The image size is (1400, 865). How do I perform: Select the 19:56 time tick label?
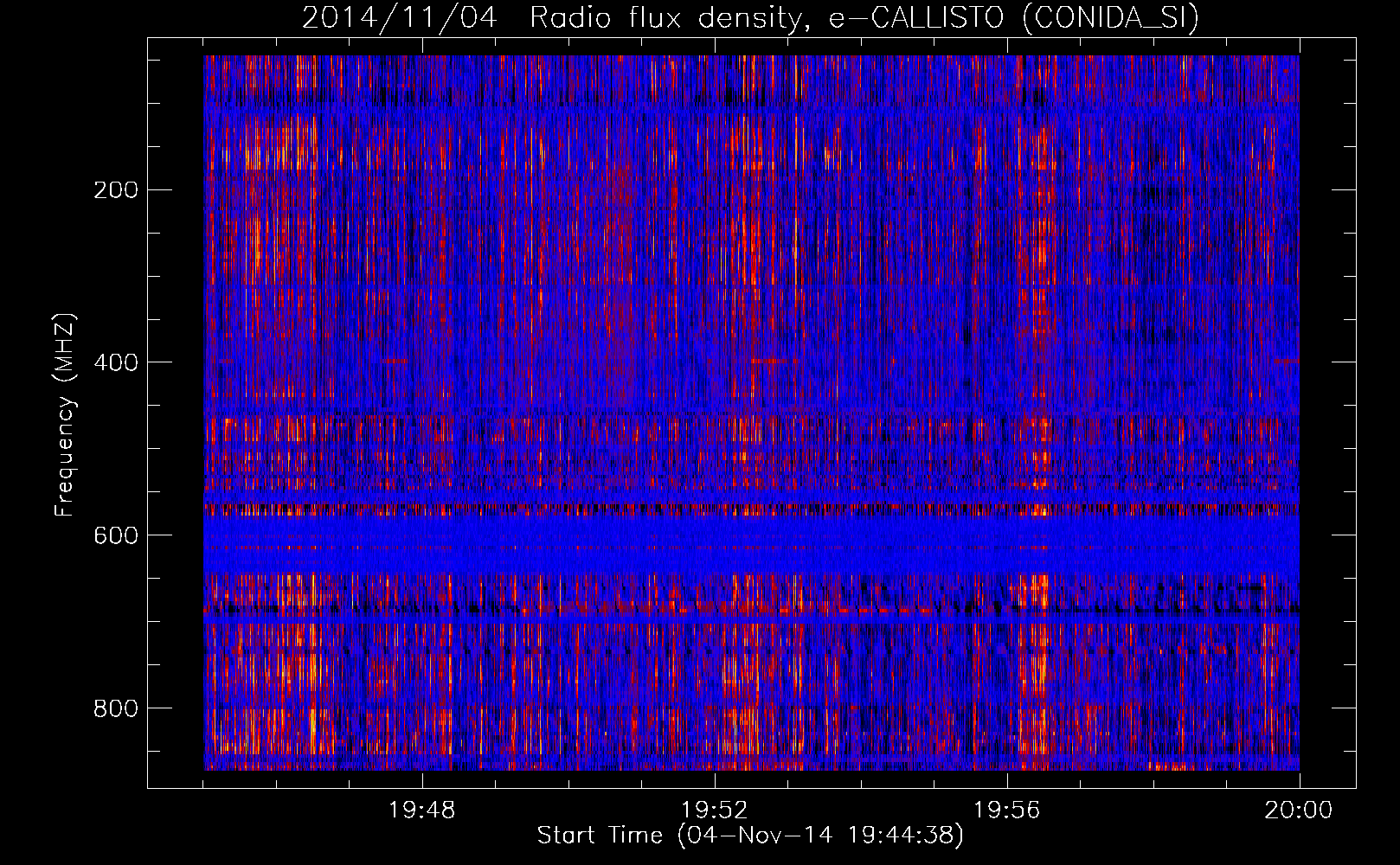1007,811
